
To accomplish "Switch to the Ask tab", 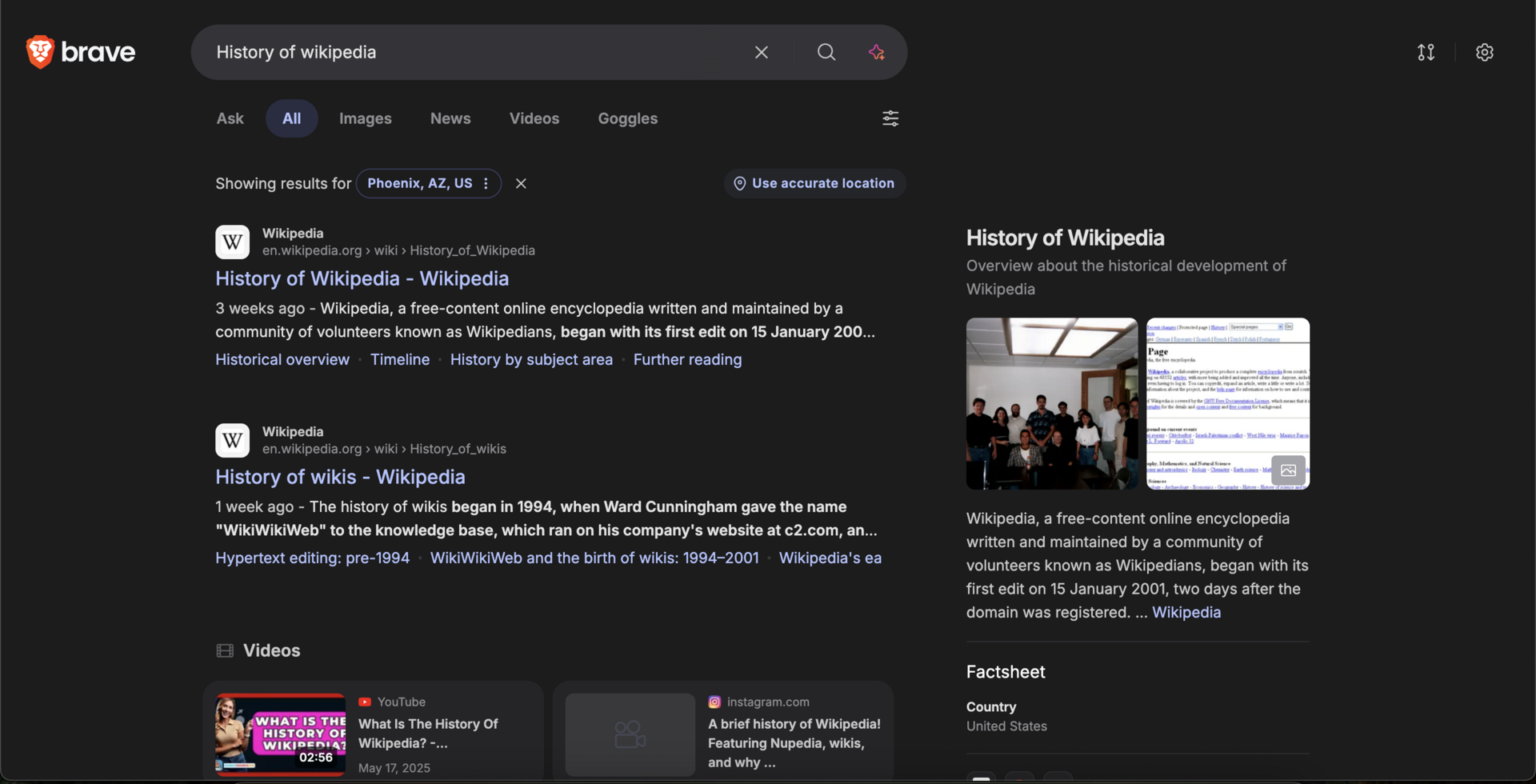I will pyautogui.click(x=230, y=118).
